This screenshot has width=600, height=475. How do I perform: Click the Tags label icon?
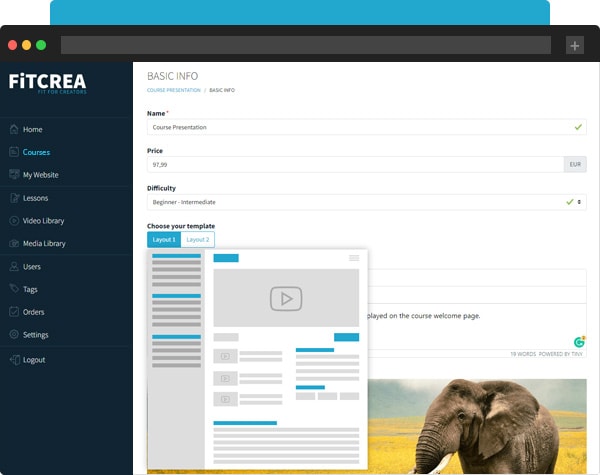[x=14, y=289]
